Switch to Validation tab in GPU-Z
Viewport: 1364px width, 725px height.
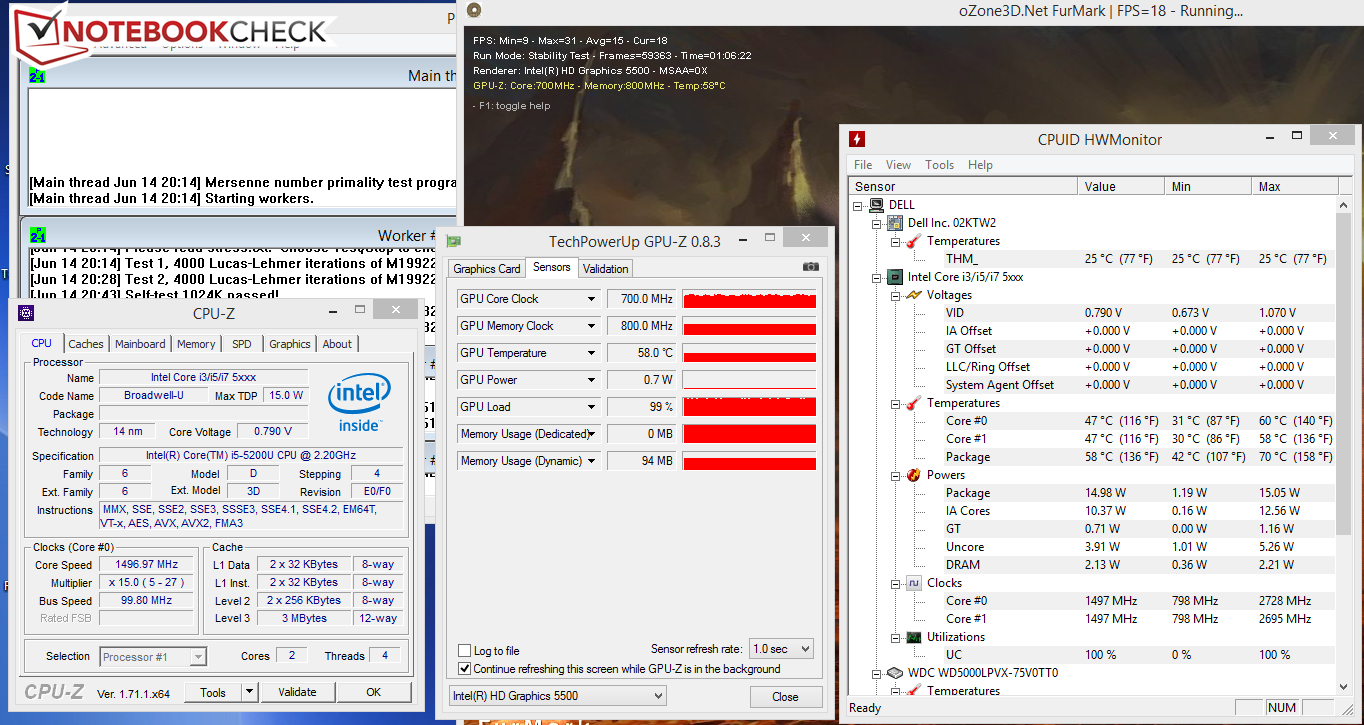pos(606,269)
